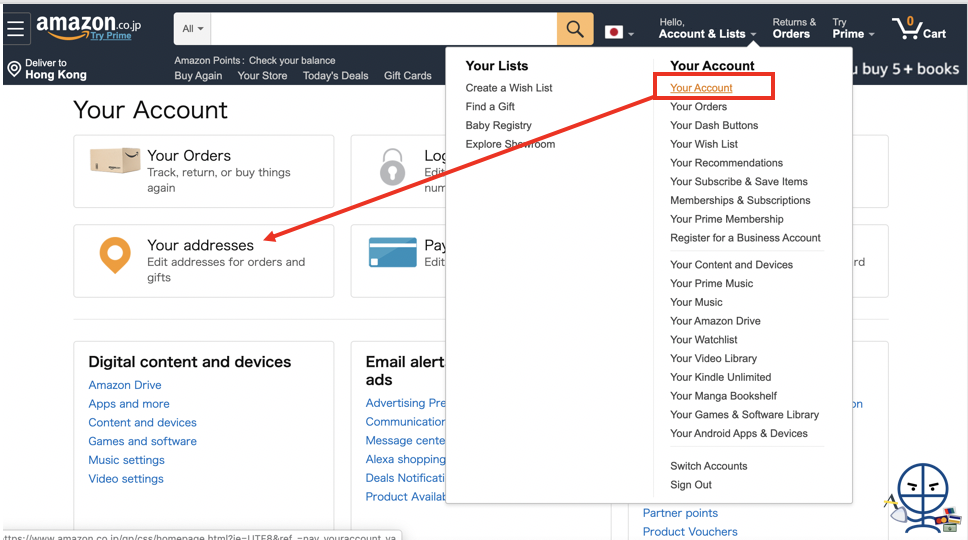The height and width of the screenshot is (540, 968).
Task: Click the highlighted Your Account menu link
Action: pos(701,88)
